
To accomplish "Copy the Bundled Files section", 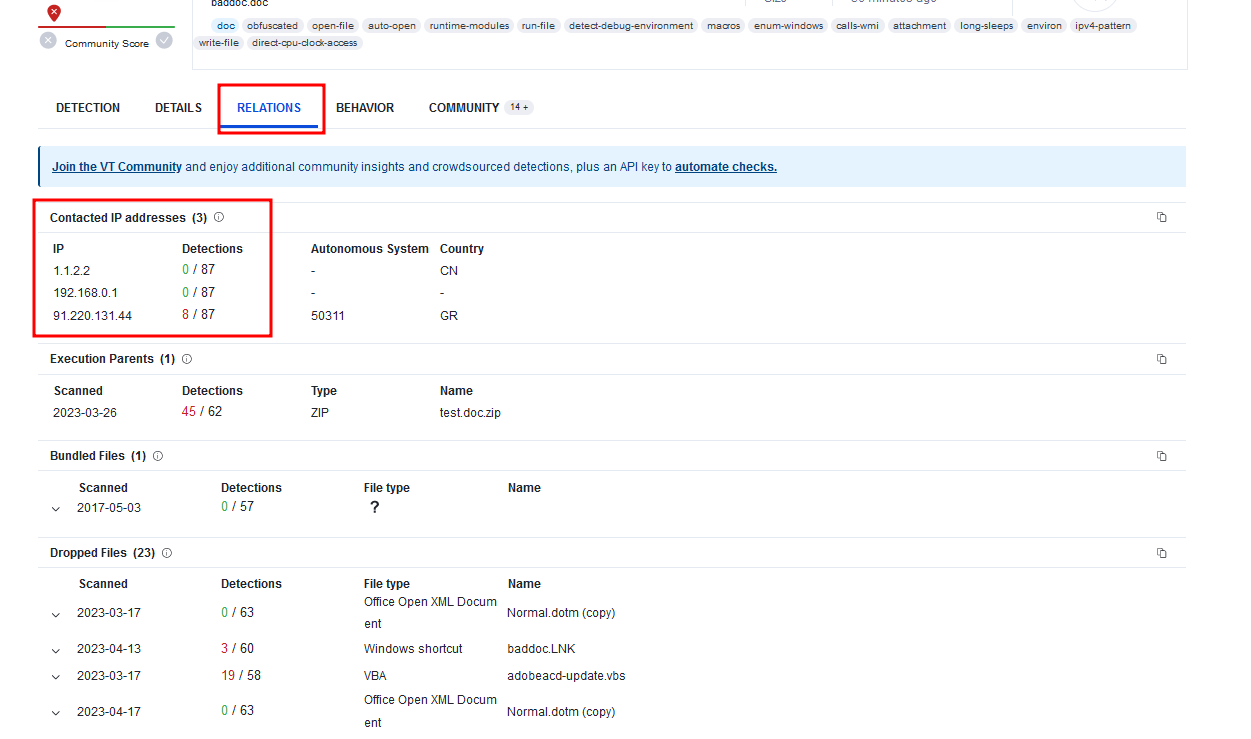I will (x=1161, y=455).
